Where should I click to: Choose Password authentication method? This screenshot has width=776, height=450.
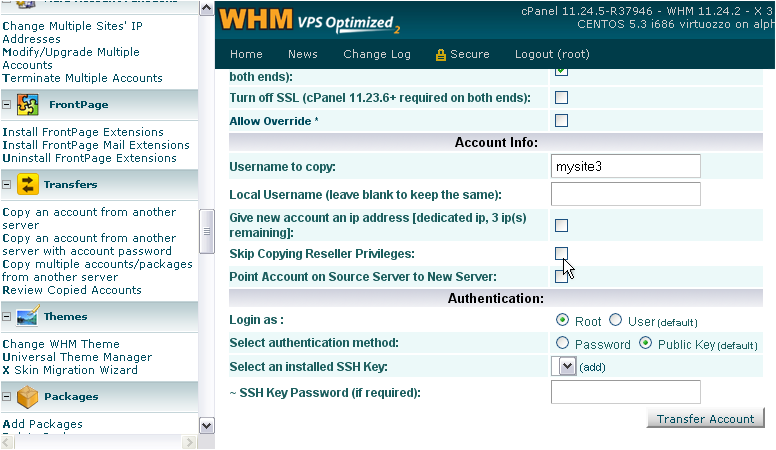pyautogui.click(x=562, y=343)
